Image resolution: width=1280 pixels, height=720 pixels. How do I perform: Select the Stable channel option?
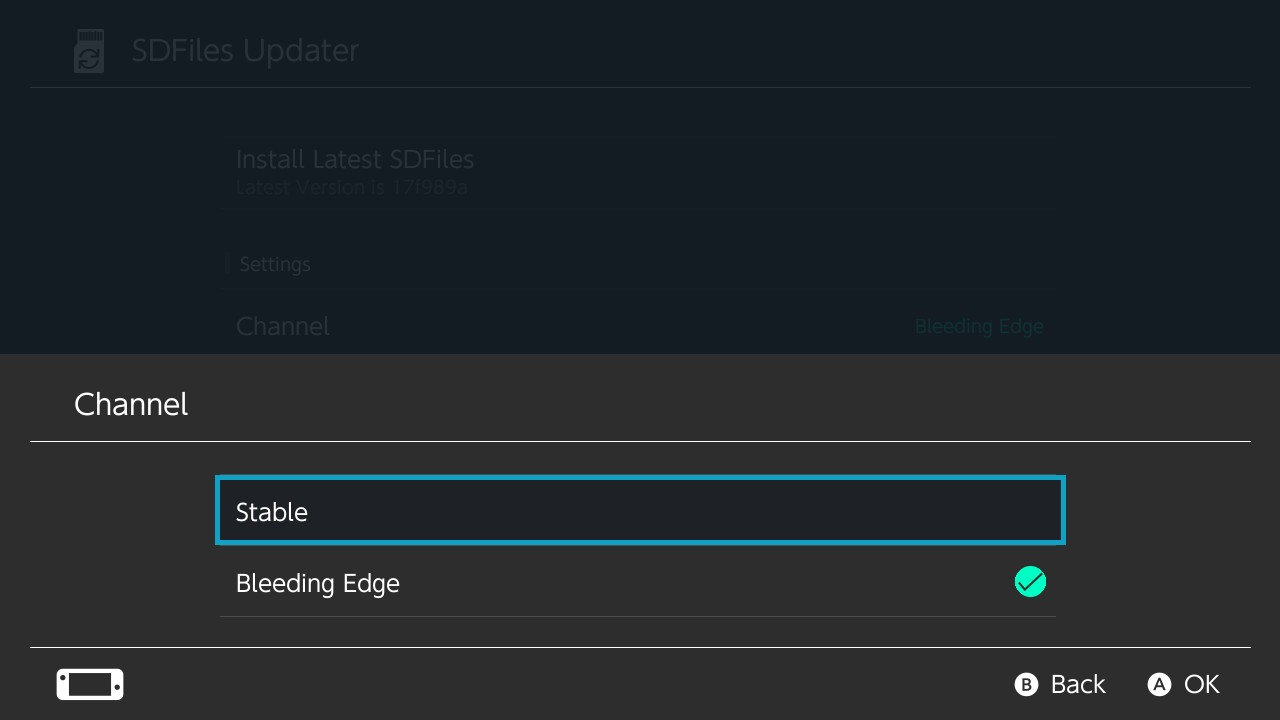pos(640,511)
